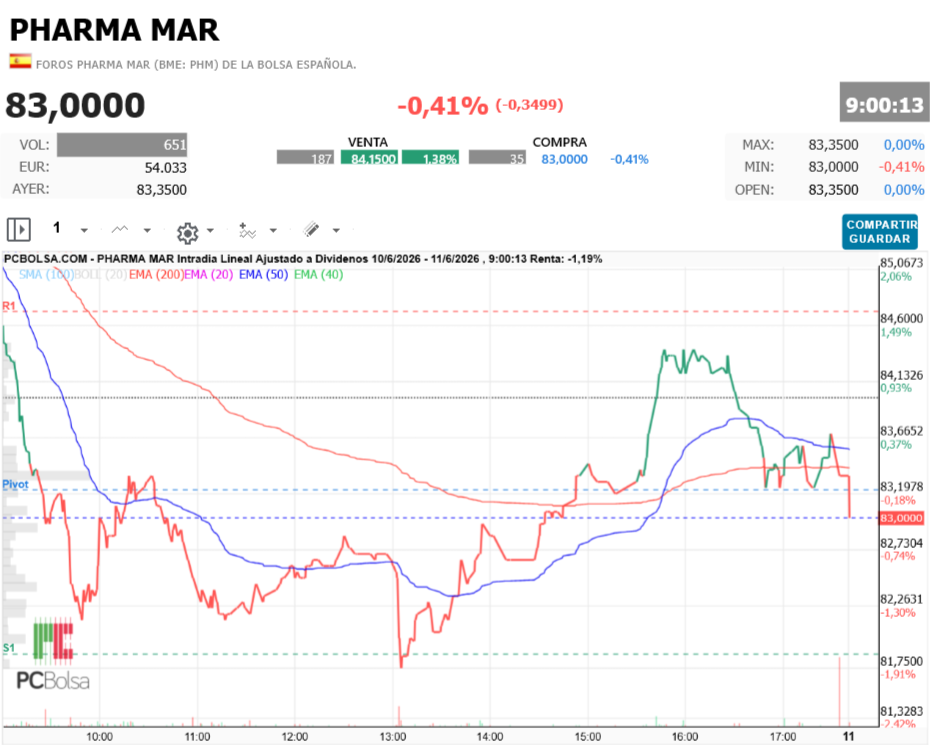The height and width of the screenshot is (745, 930).
Task: Click the VENTA volume 187
Action: pyautogui.click(x=305, y=158)
